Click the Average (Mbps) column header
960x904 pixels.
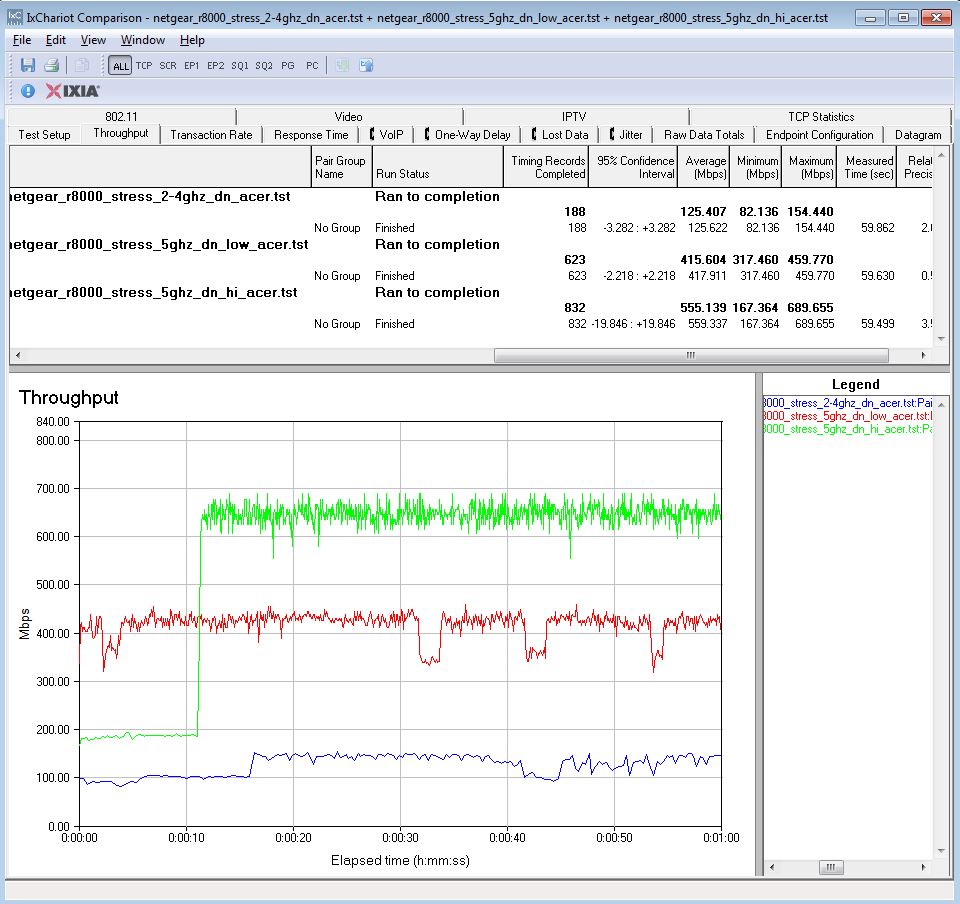click(703, 167)
